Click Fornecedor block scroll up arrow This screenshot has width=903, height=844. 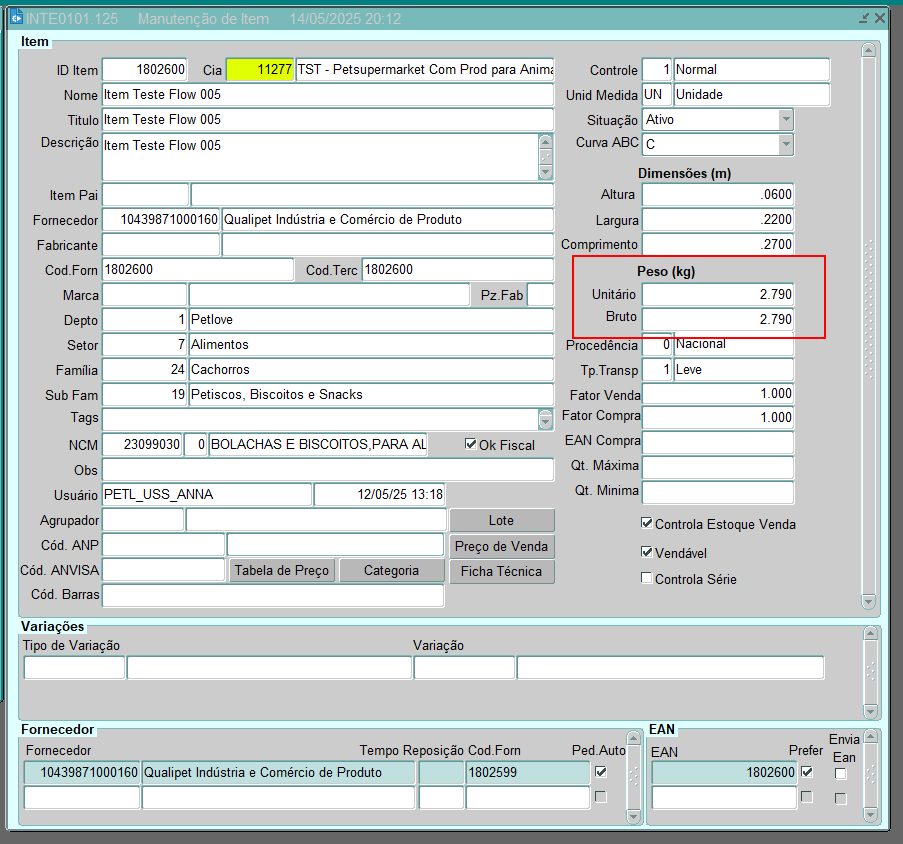(633, 738)
